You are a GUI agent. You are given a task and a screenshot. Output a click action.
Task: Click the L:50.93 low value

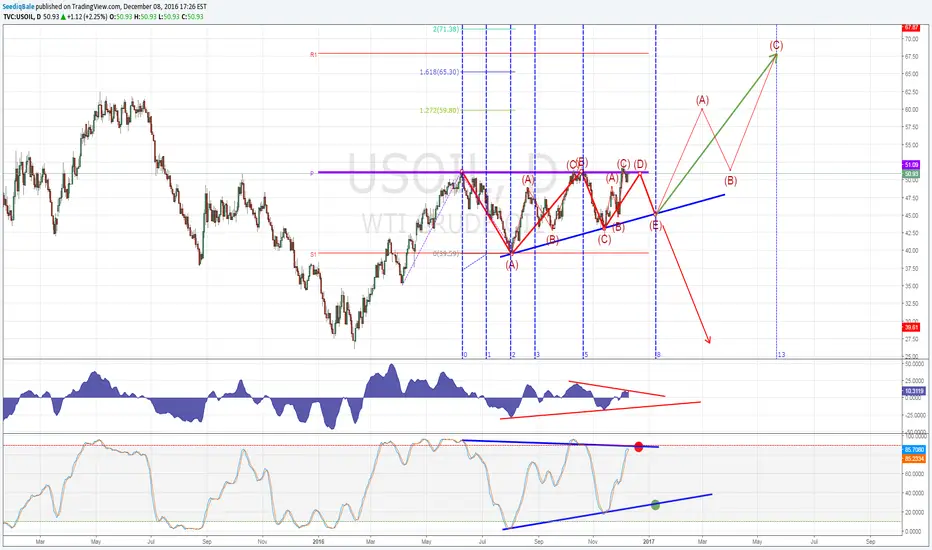click(169, 17)
